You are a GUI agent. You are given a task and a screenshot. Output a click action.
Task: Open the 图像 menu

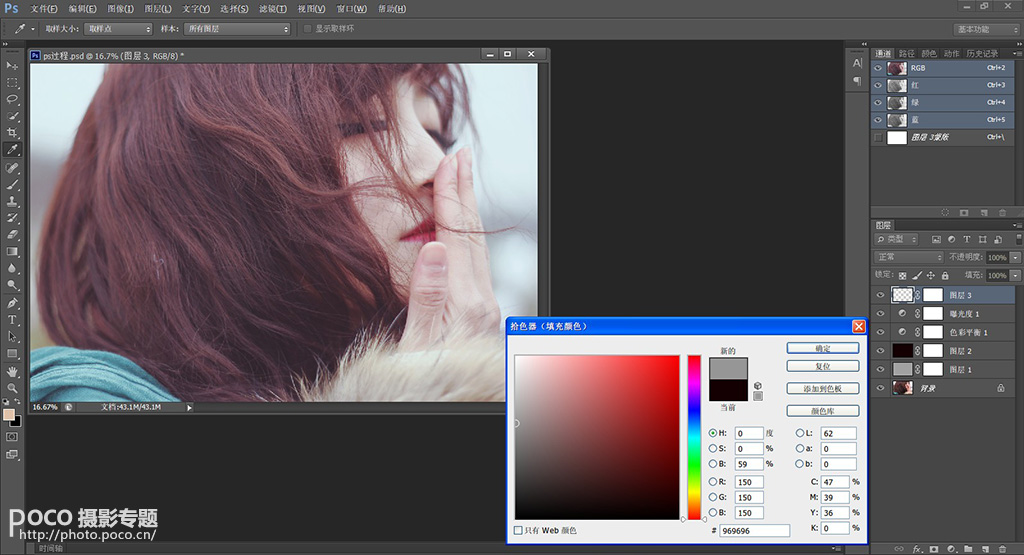(120, 8)
